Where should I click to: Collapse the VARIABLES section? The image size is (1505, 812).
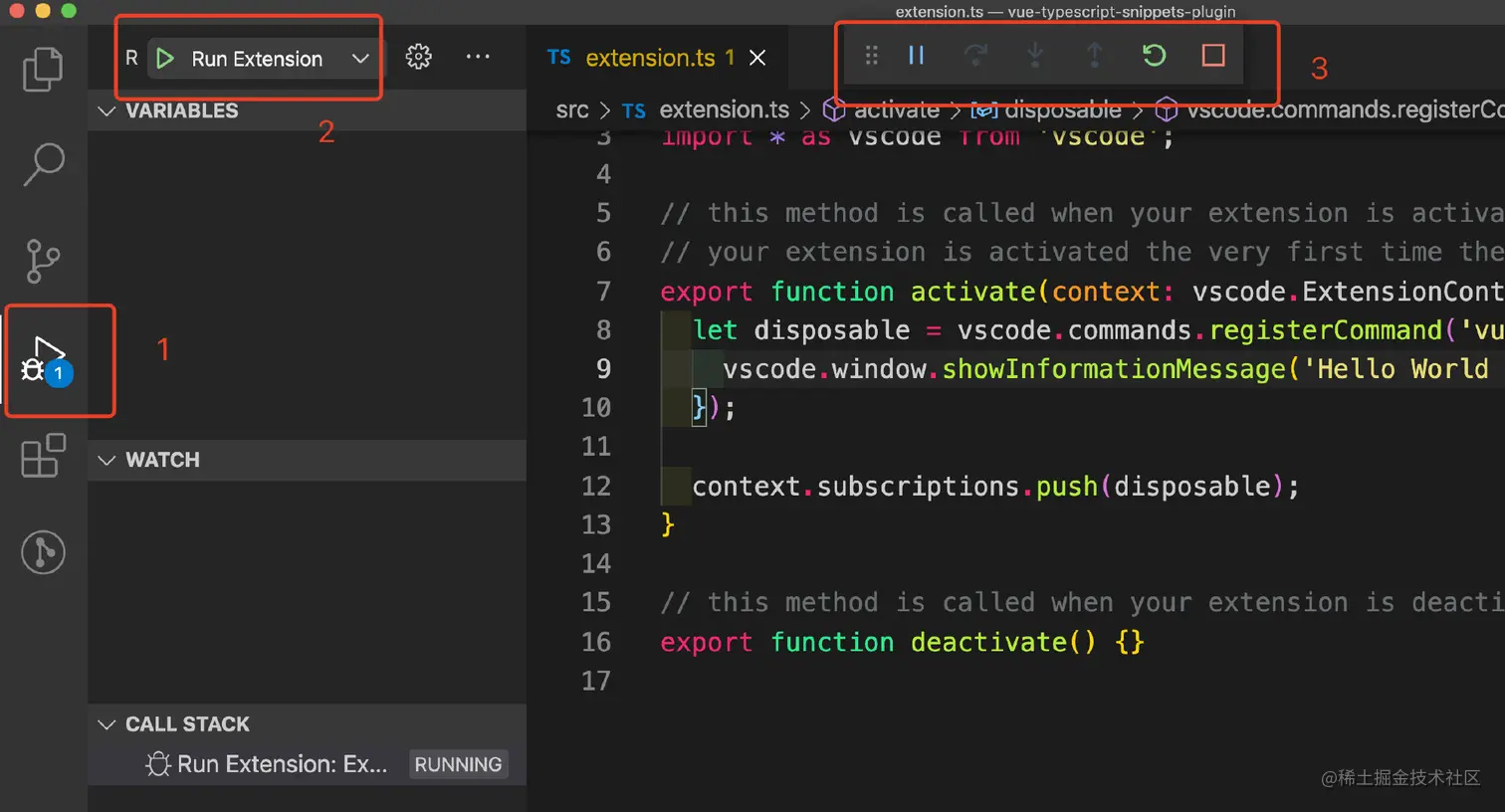pyautogui.click(x=307, y=110)
